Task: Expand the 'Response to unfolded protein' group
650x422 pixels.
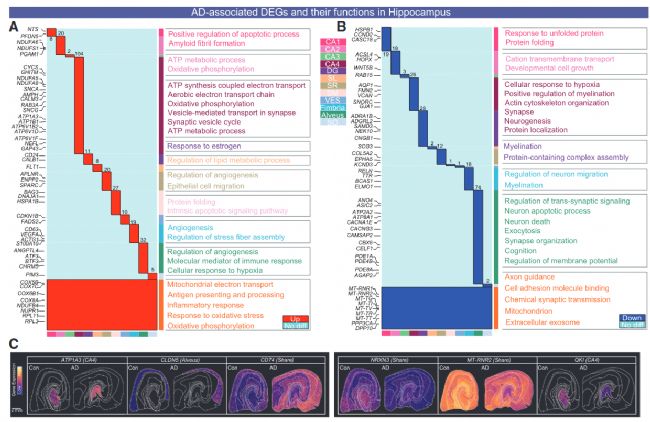Action: [559, 35]
